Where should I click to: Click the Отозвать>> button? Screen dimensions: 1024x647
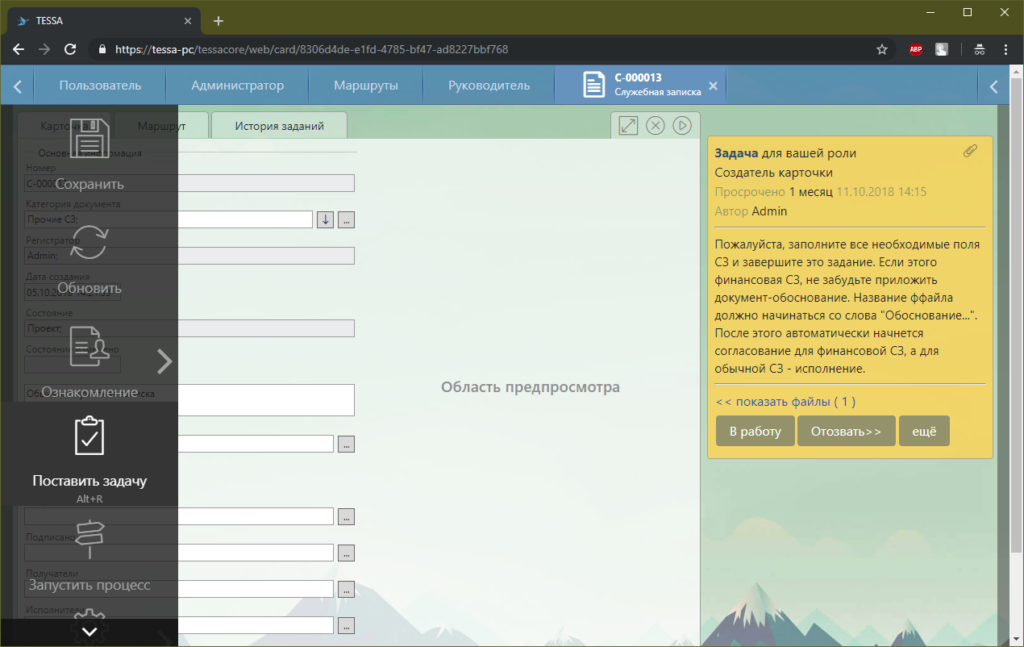[x=845, y=431]
